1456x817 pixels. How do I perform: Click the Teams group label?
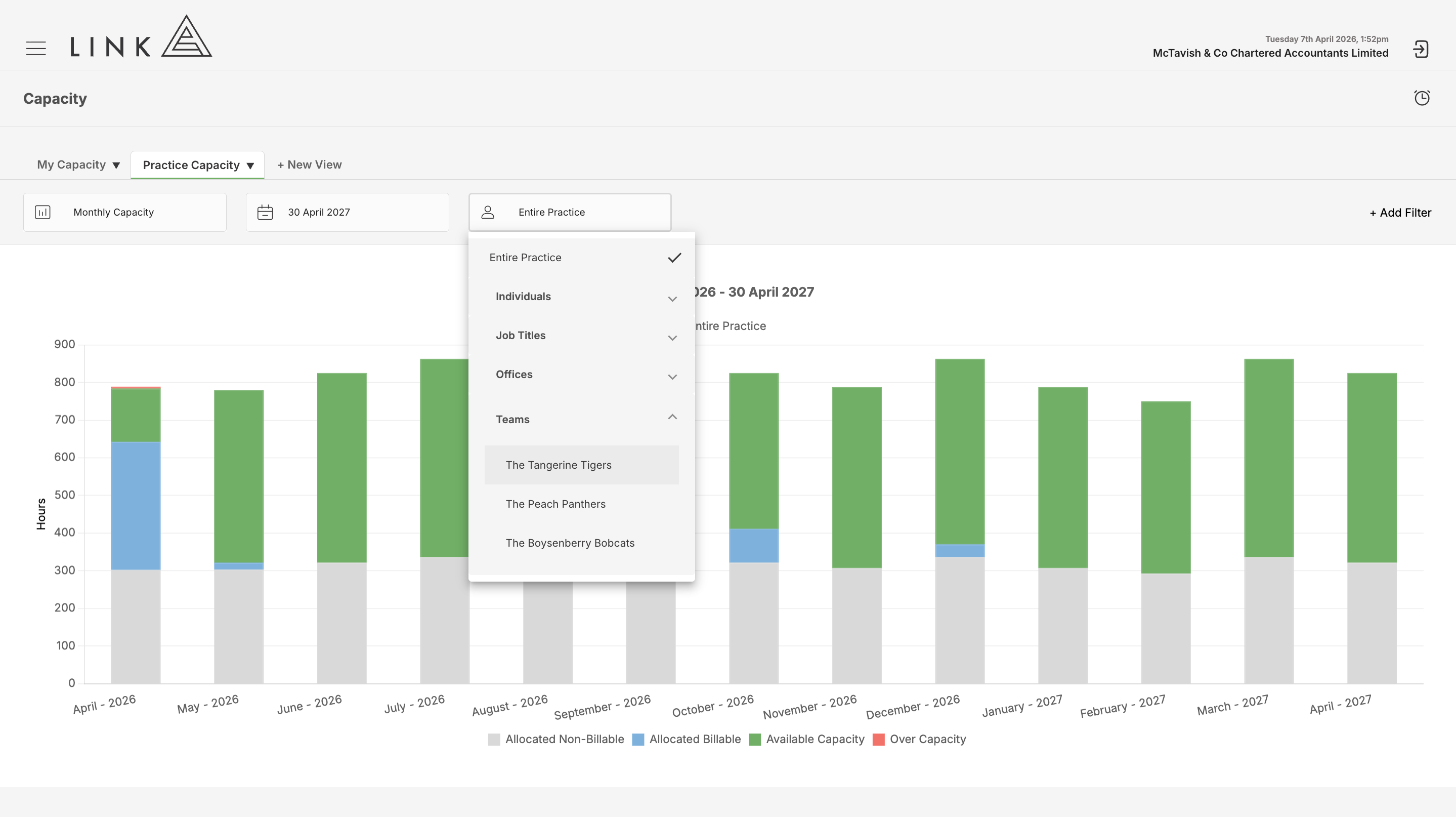coord(512,420)
